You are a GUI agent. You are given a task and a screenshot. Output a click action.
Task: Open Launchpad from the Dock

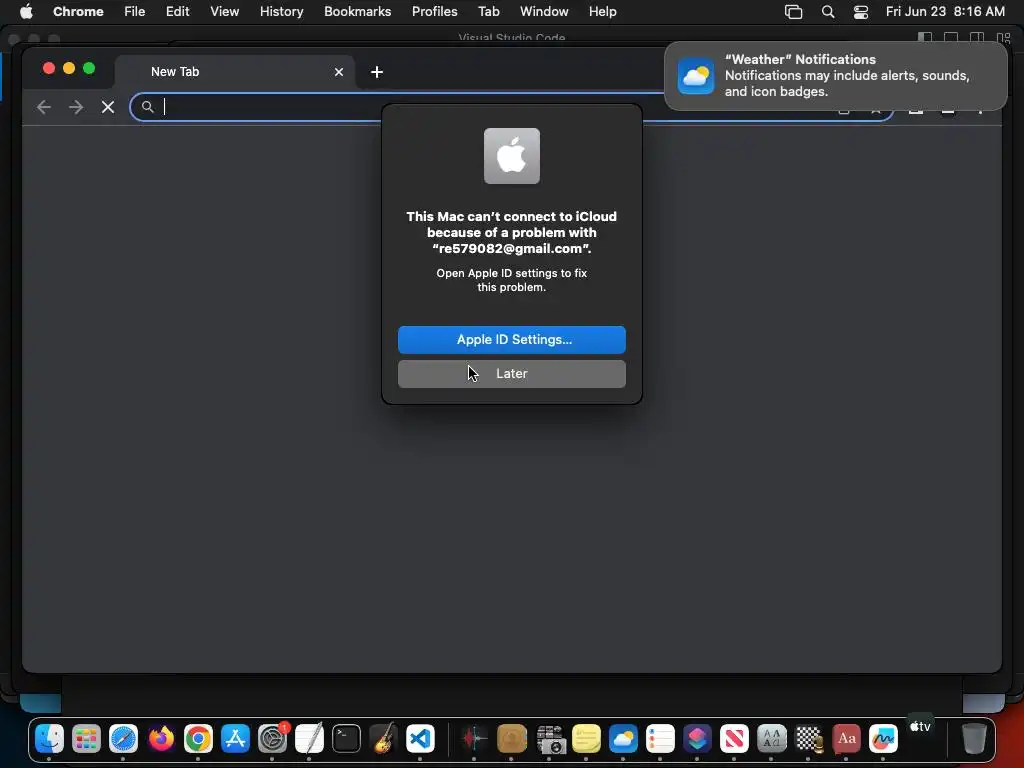(86, 739)
